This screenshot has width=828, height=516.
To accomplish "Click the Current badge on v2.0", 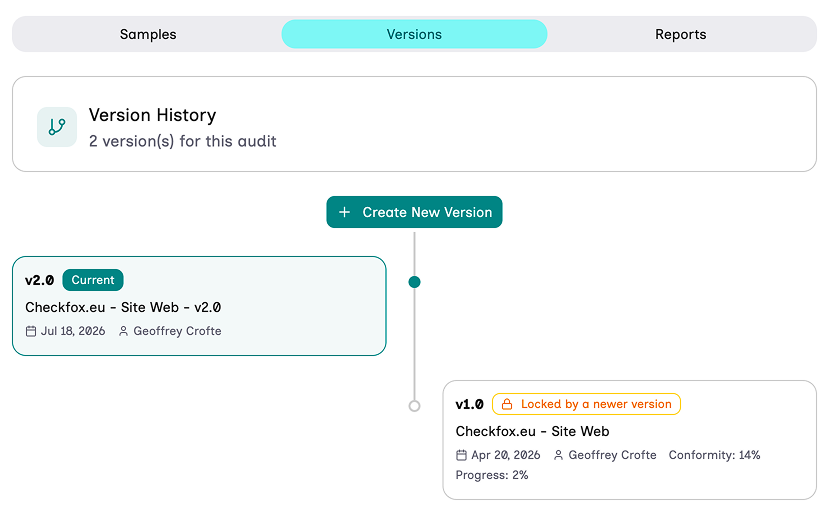I will [x=93, y=280].
